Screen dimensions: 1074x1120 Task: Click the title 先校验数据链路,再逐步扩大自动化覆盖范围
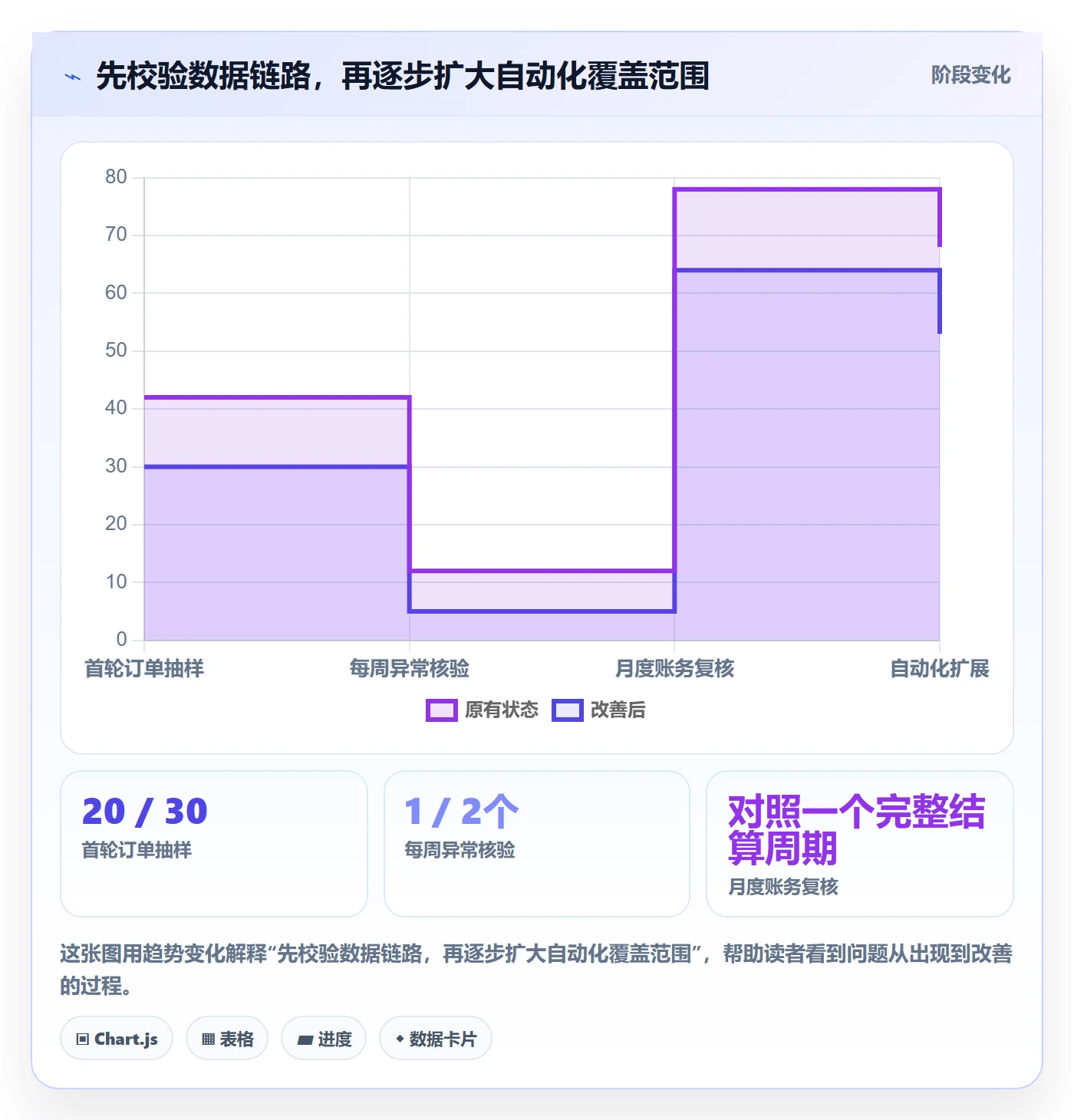pyautogui.click(x=403, y=76)
